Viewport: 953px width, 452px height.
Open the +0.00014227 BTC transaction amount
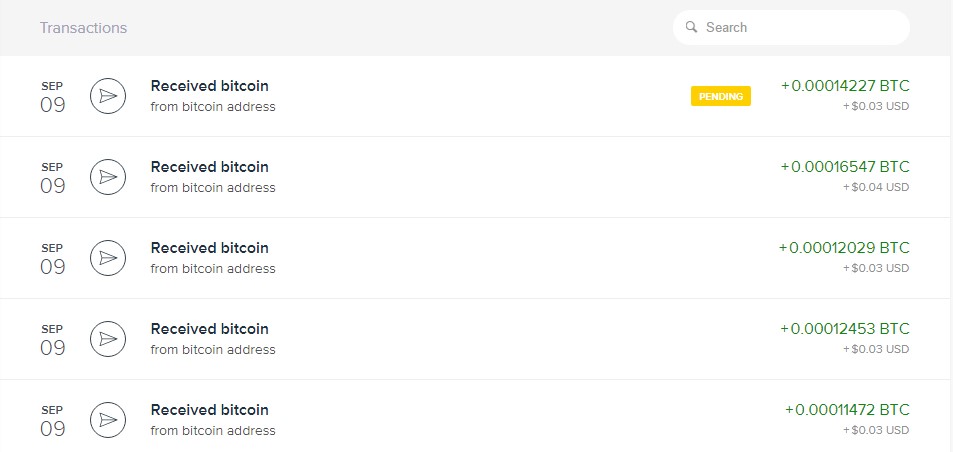click(x=845, y=86)
